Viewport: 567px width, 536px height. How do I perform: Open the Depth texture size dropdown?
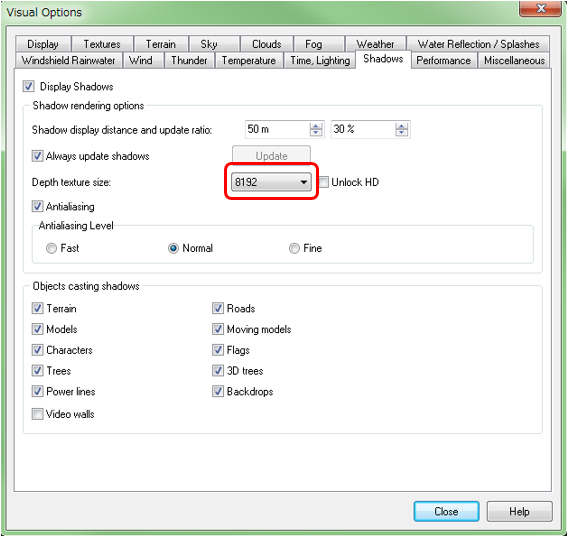[270, 182]
